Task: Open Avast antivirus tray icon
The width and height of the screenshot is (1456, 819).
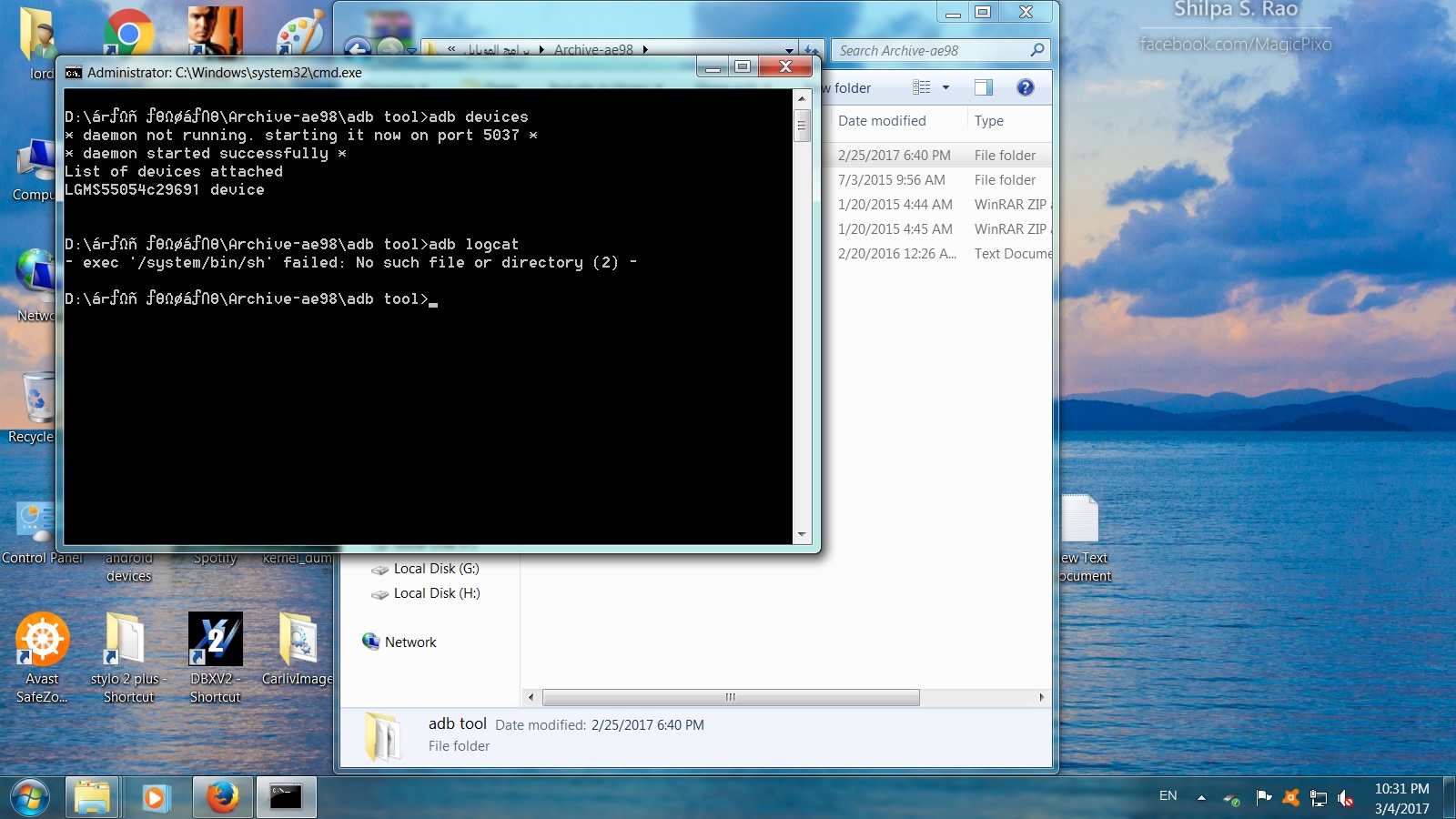Action: (x=1290, y=798)
